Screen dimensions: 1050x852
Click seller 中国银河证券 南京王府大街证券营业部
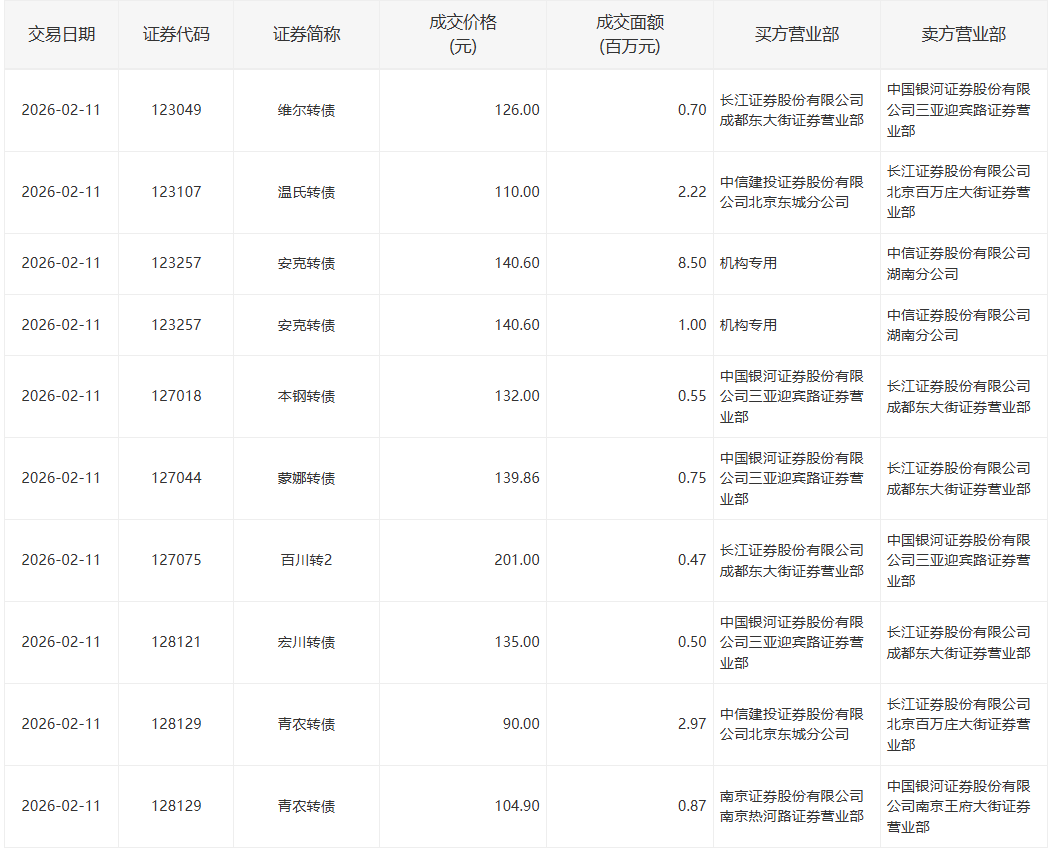coord(958,806)
